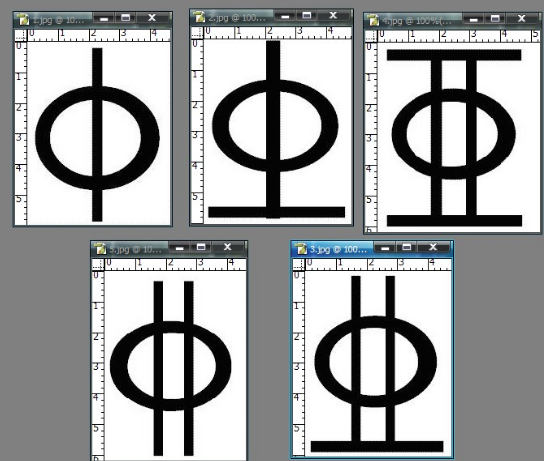Image resolution: width=544 pixels, height=461 pixels.
Task: Click the horizontal ruler of 2.jpg window
Action: tap(278, 32)
